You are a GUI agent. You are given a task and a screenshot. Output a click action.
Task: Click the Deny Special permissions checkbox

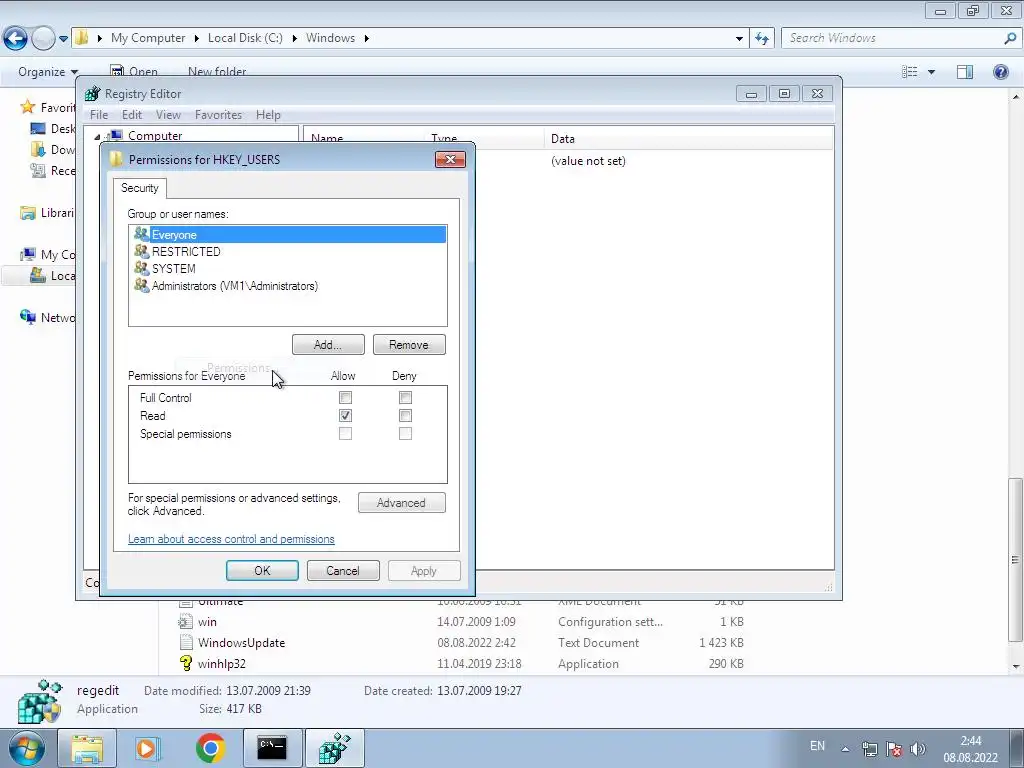point(406,434)
